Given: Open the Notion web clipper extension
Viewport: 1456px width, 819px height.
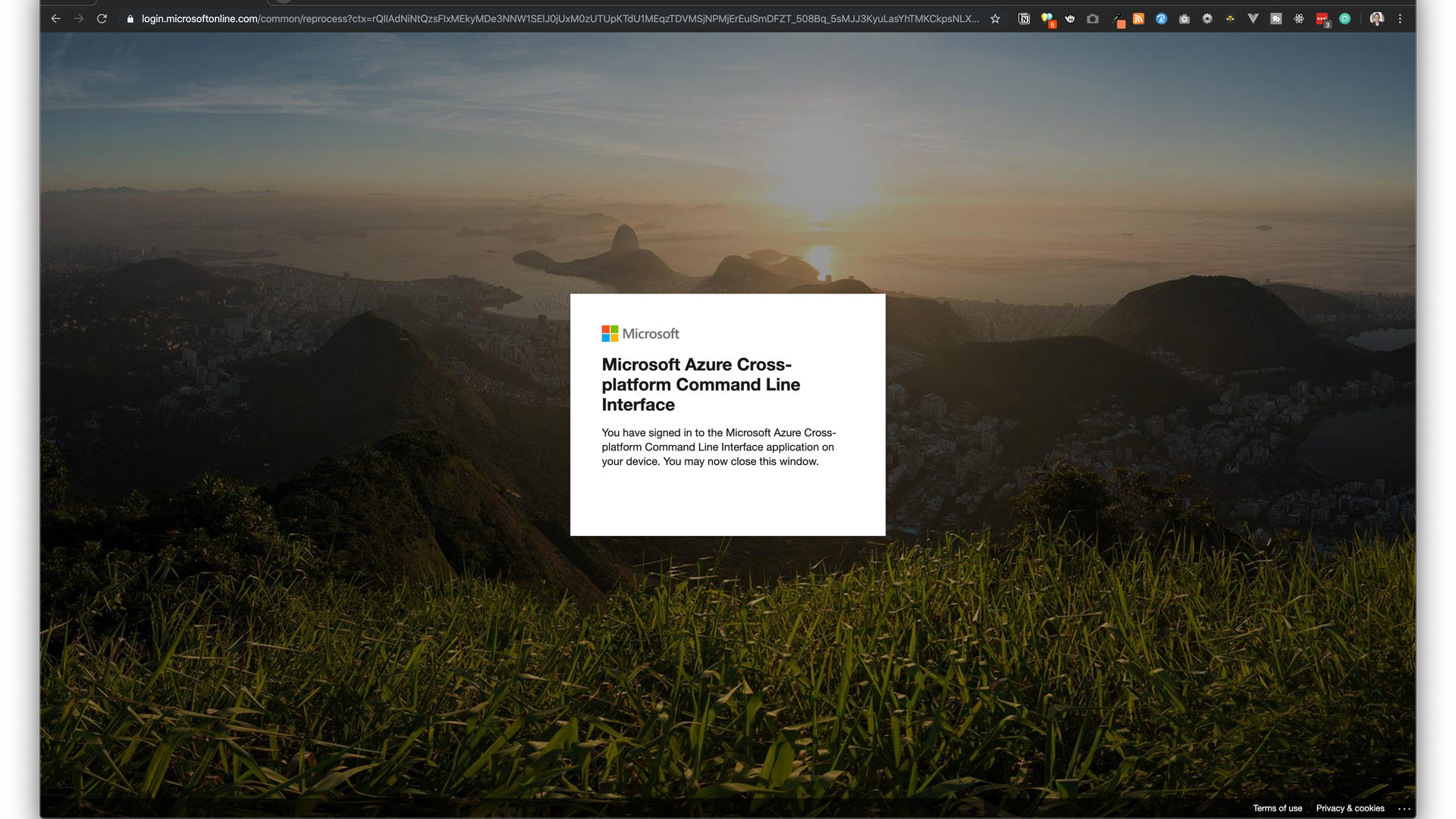Looking at the screenshot, I should pos(1024,19).
